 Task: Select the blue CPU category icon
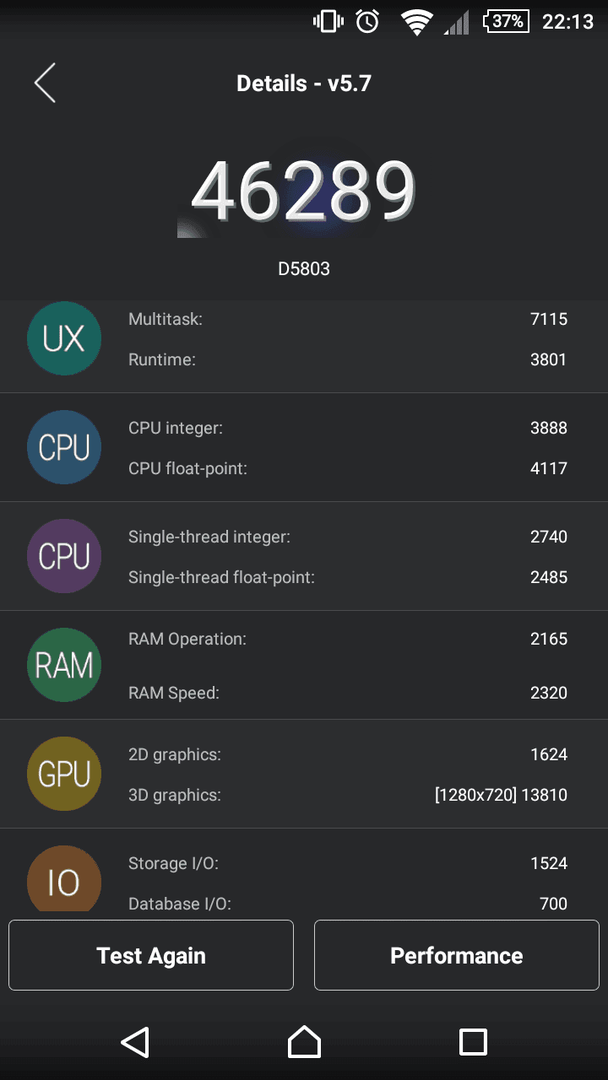[64, 447]
